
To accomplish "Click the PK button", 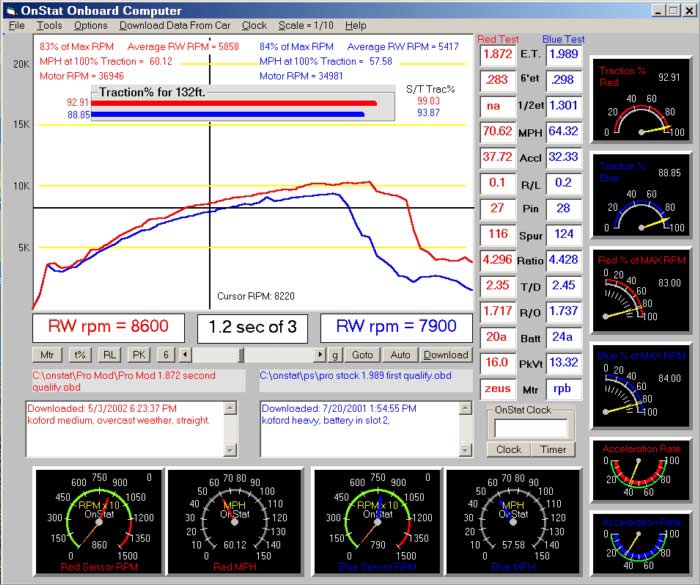I will 139,355.
